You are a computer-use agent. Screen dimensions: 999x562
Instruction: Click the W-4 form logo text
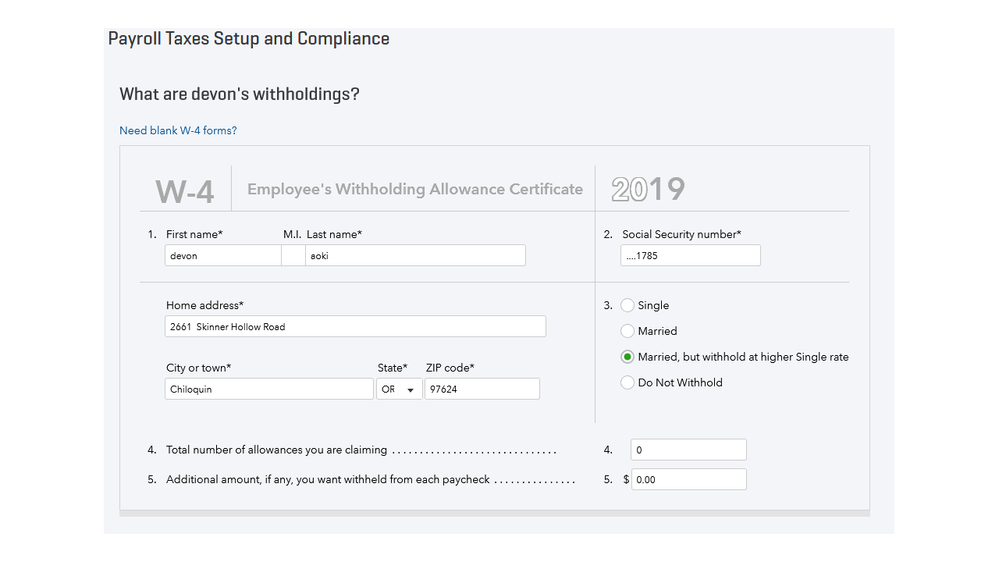click(185, 191)
